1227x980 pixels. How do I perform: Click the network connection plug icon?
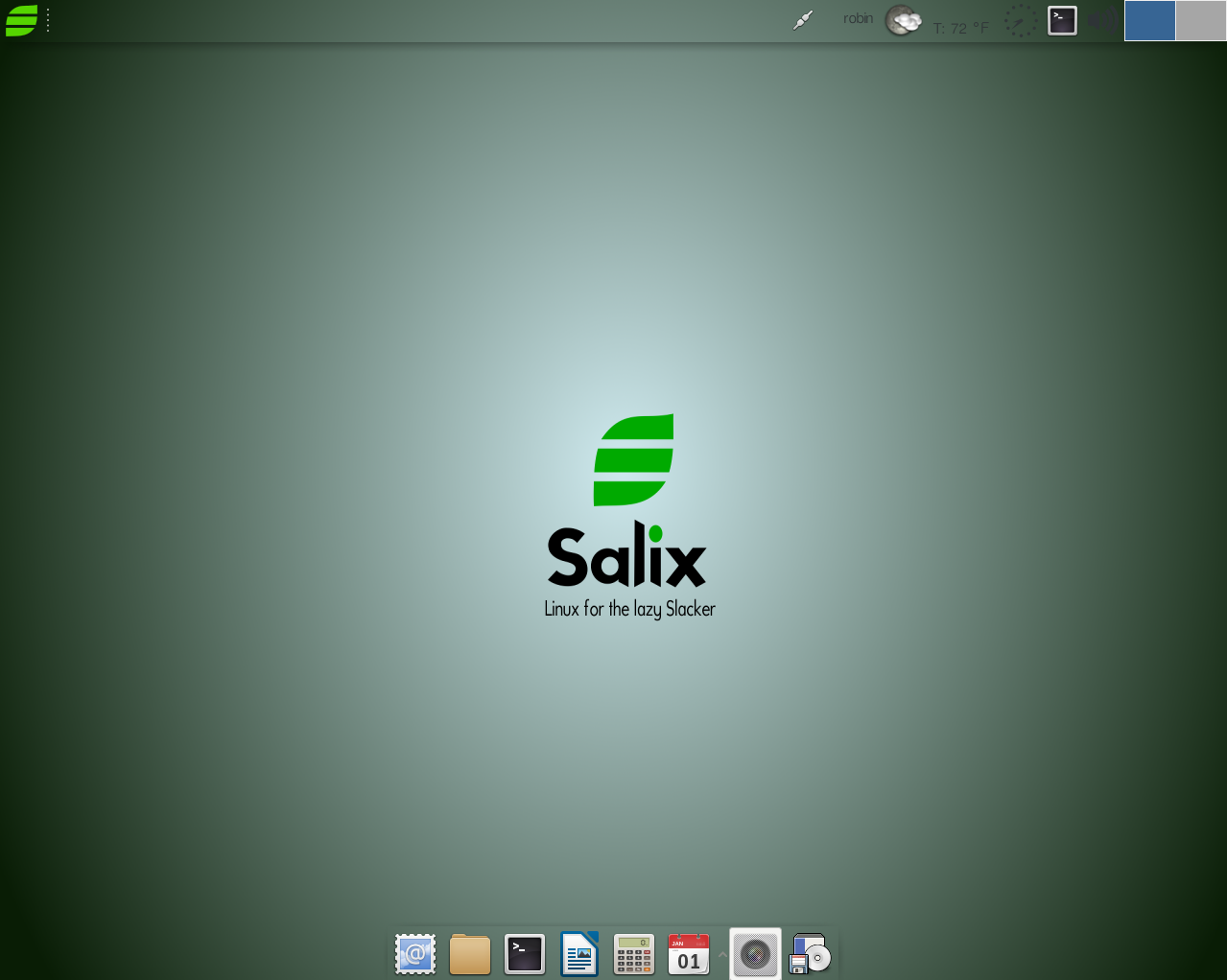pyautogui.click(x=803, y=20)
